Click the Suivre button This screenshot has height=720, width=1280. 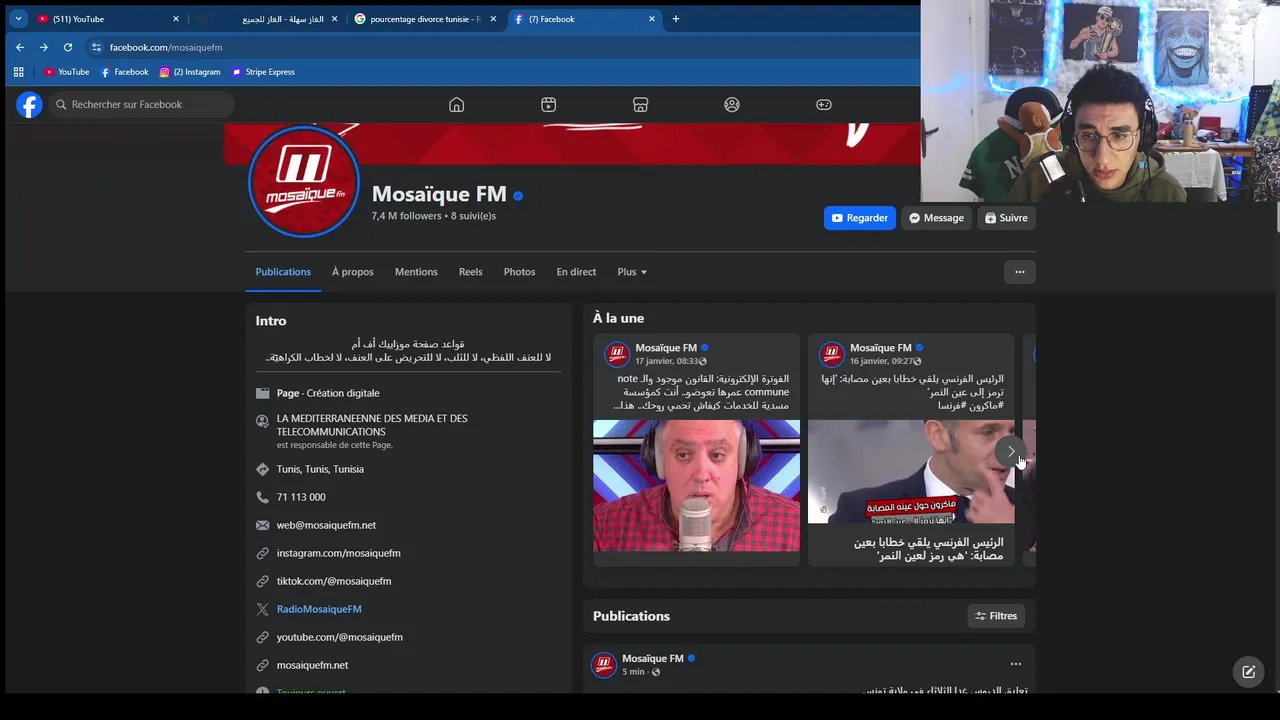[1006, 218]
